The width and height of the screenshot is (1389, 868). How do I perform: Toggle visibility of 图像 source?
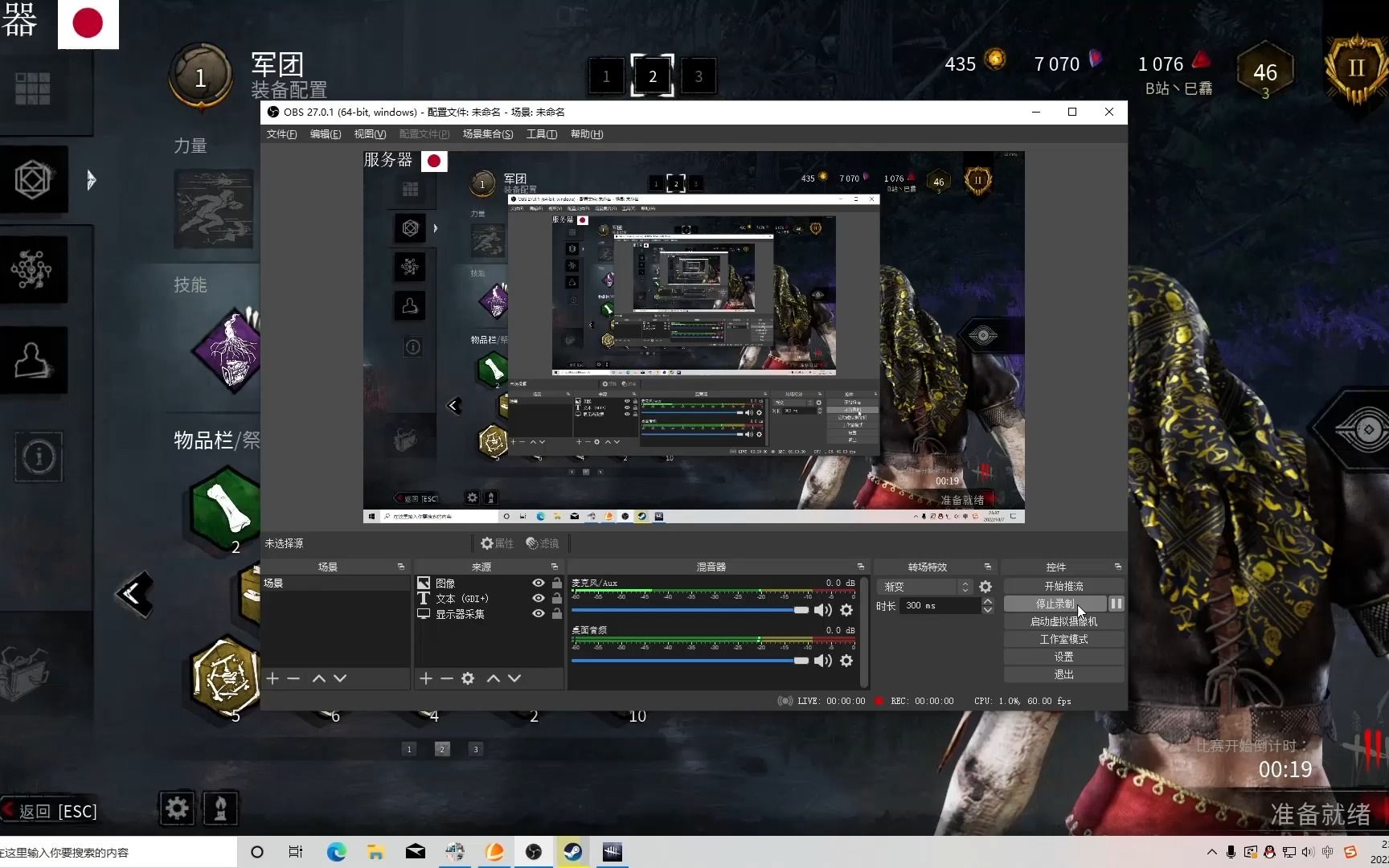[x=539, y=583]
